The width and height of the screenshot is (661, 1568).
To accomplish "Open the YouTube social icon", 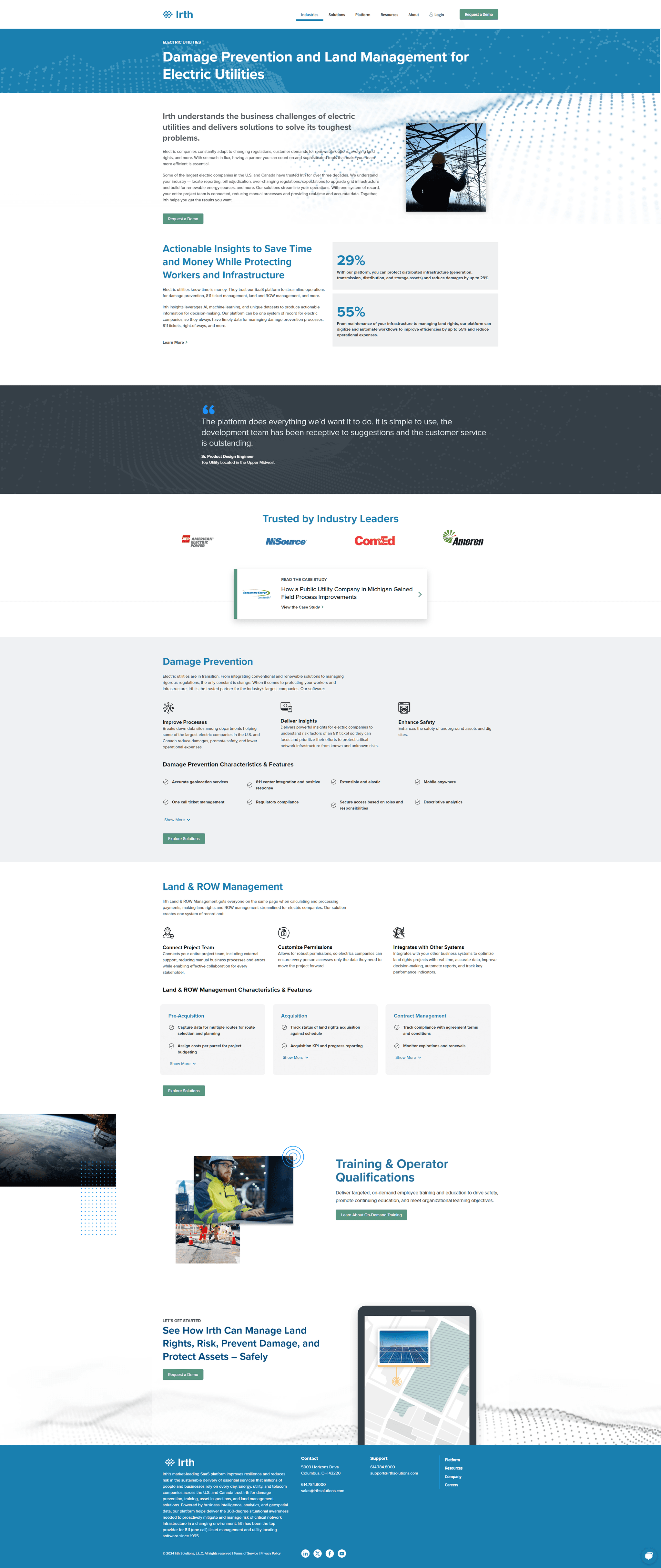I will (x=342, y=1553).
